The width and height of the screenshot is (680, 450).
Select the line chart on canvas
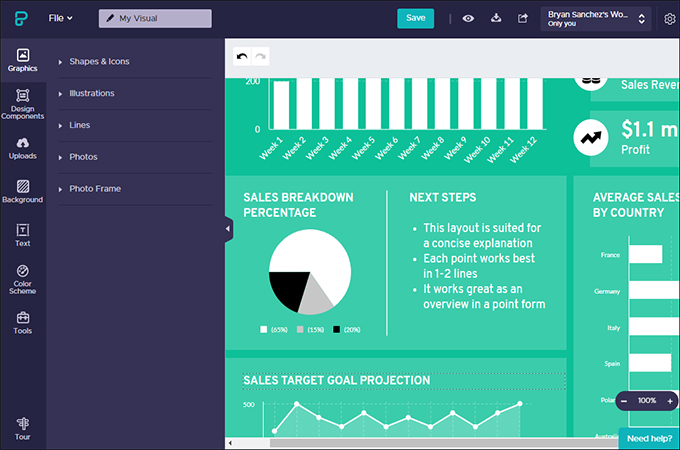coord(397,419)
